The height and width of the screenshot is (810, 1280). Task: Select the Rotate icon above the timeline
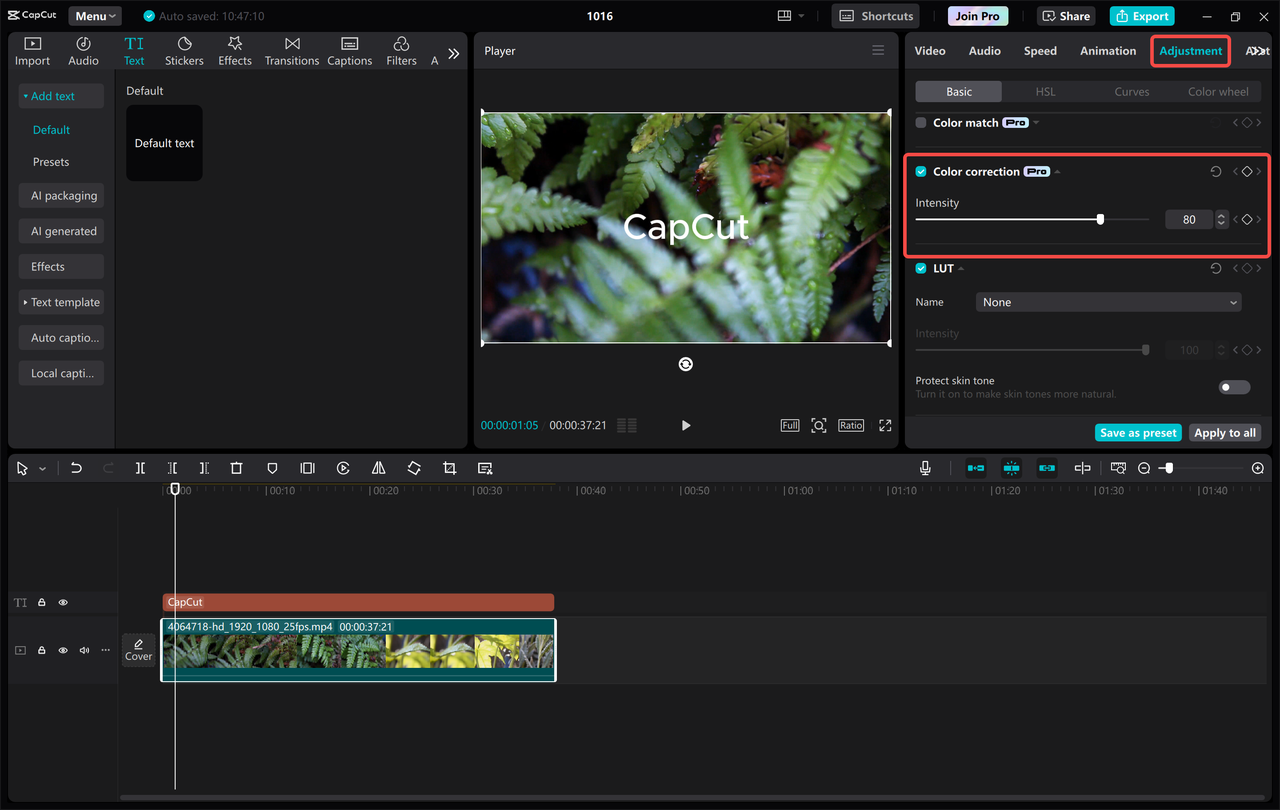(x=413, y=467)
